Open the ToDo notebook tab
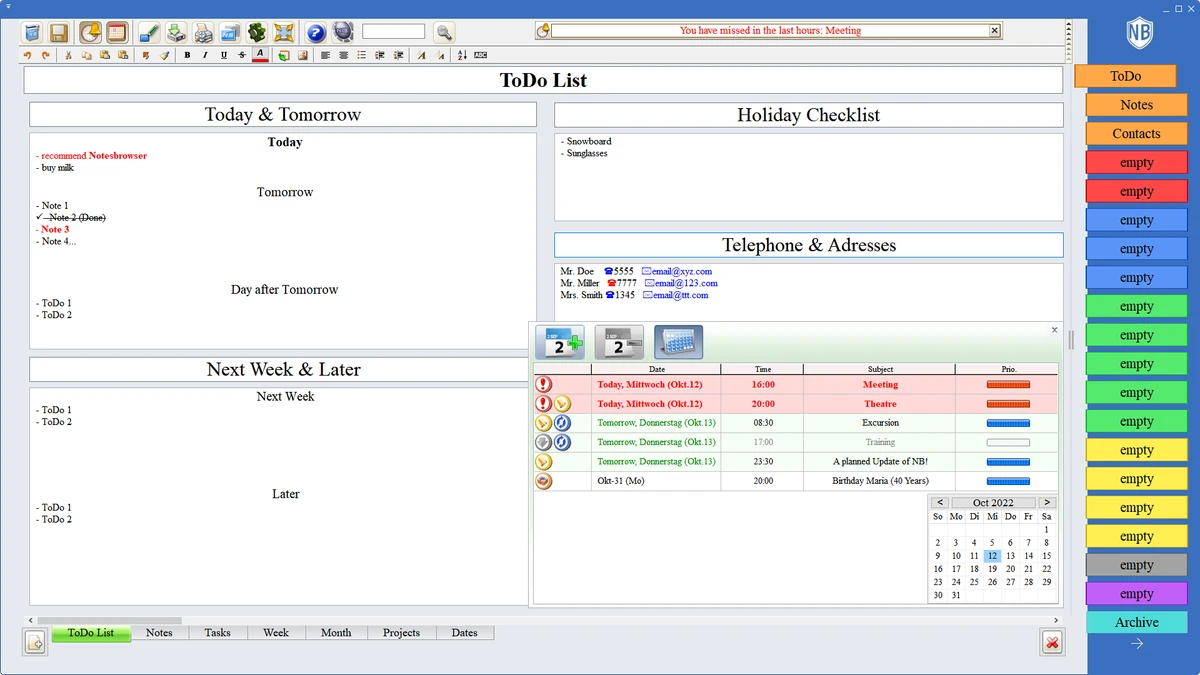This screenshot has width=1200, height=675. coord(1125,76)
